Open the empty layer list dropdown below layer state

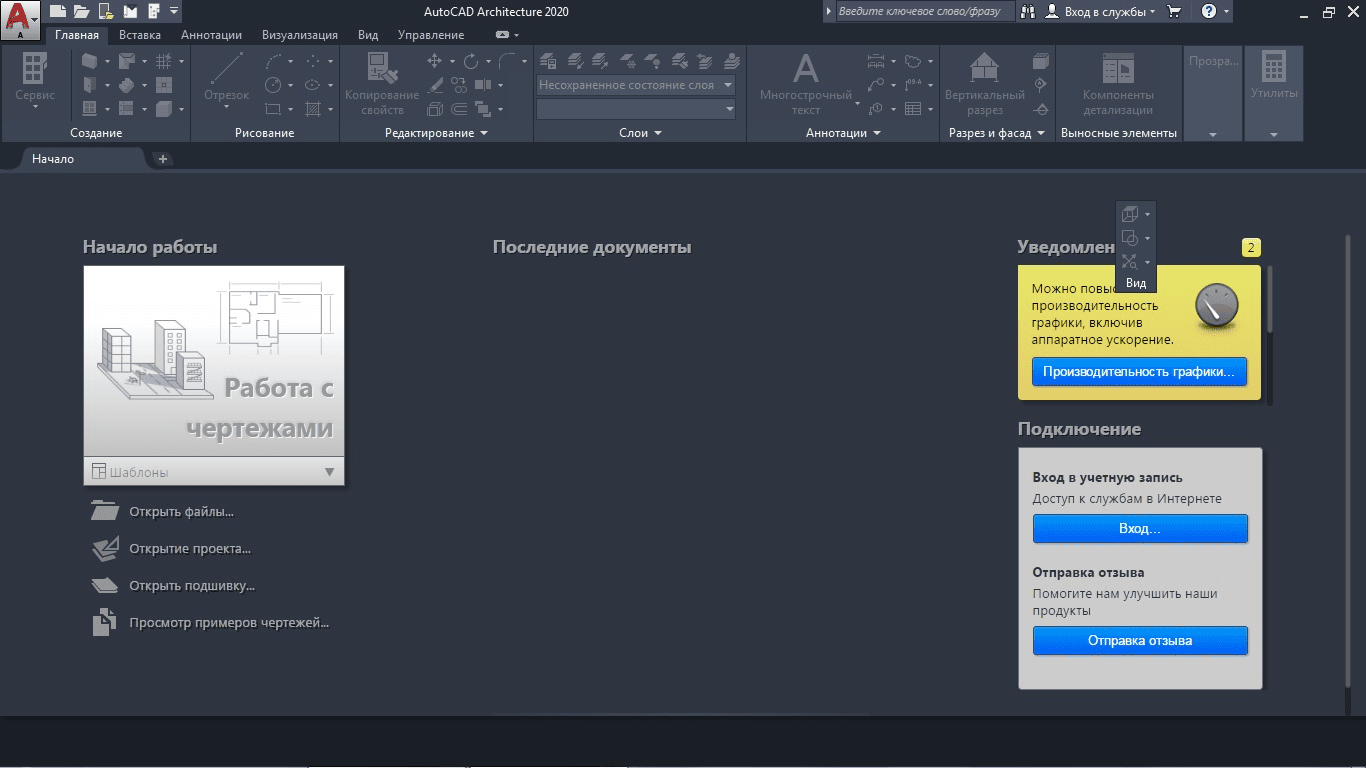(x=636, y=109)
